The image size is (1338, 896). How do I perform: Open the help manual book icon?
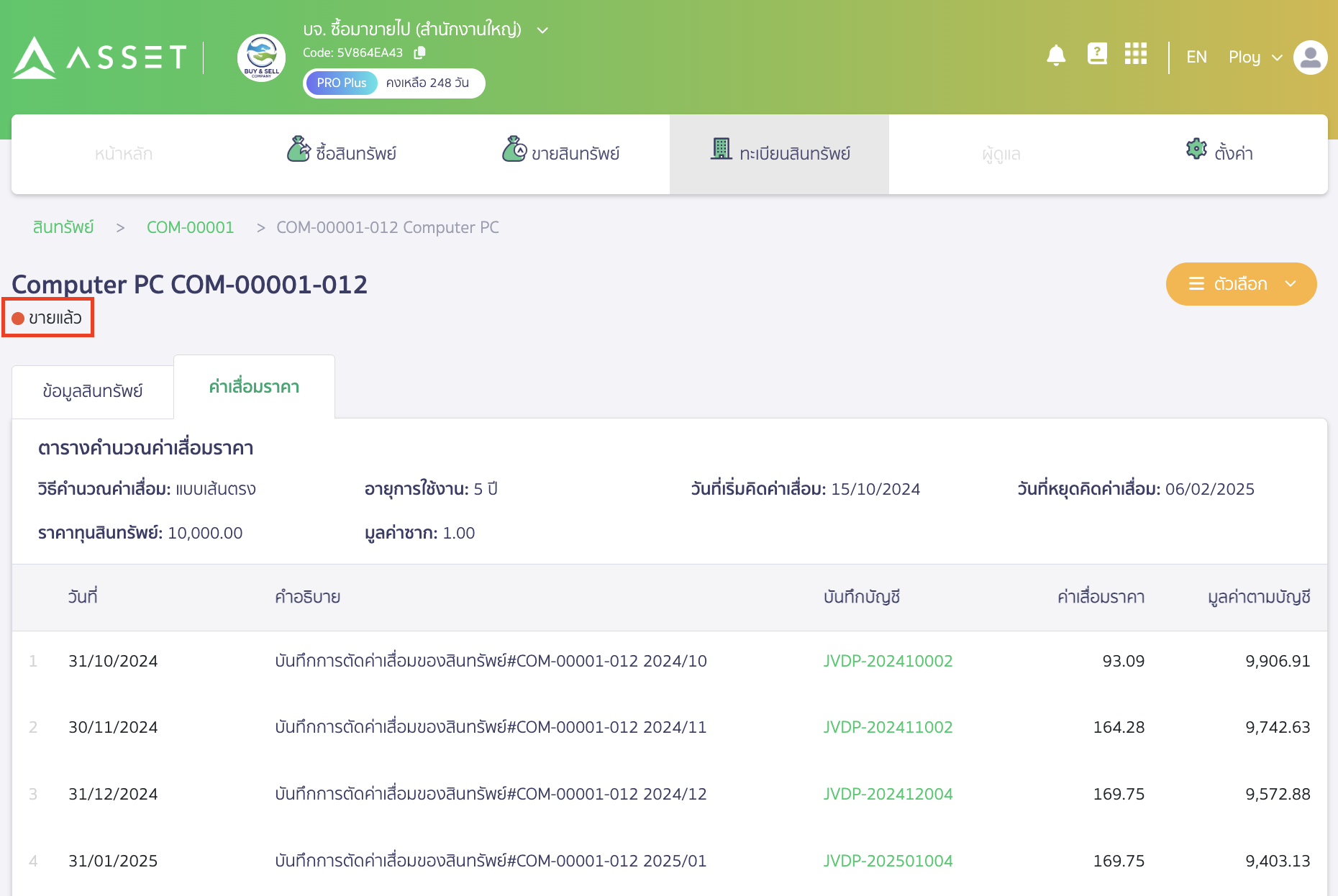coord(1096,54)
